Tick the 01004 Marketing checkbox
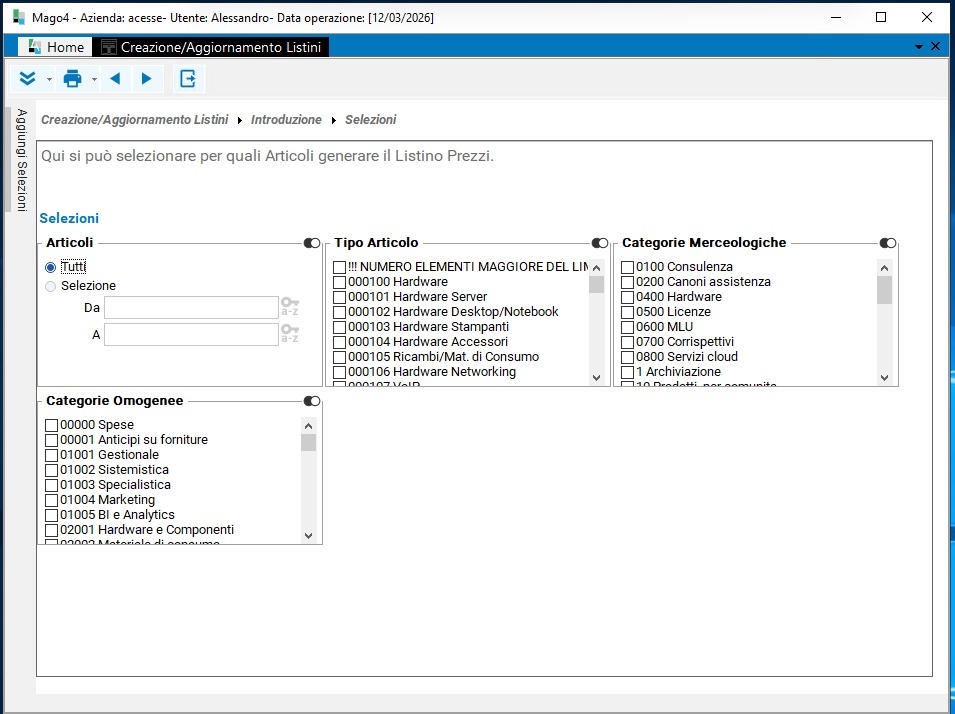 [52, 500]
